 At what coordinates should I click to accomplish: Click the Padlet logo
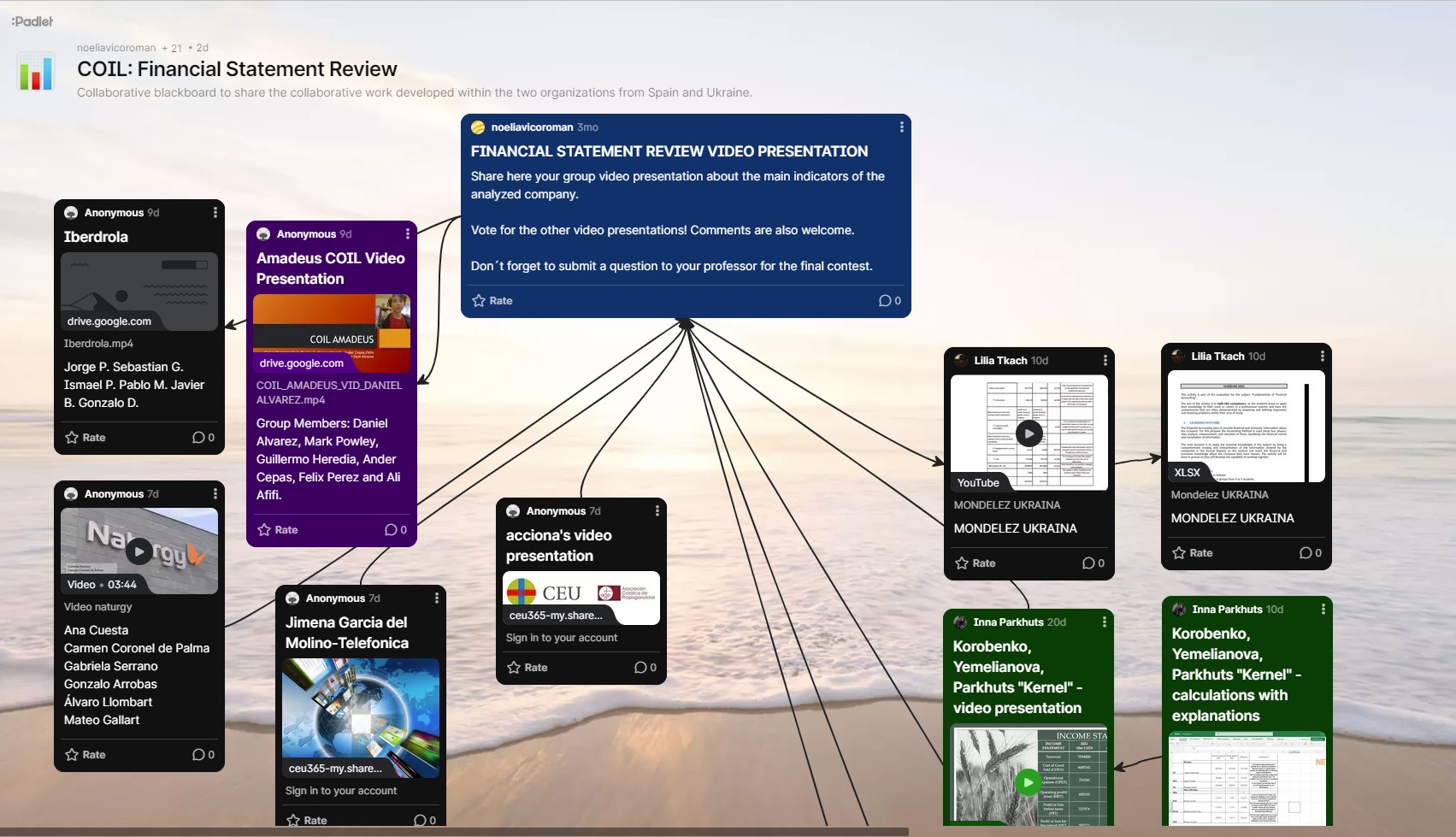tap(32, 21)
